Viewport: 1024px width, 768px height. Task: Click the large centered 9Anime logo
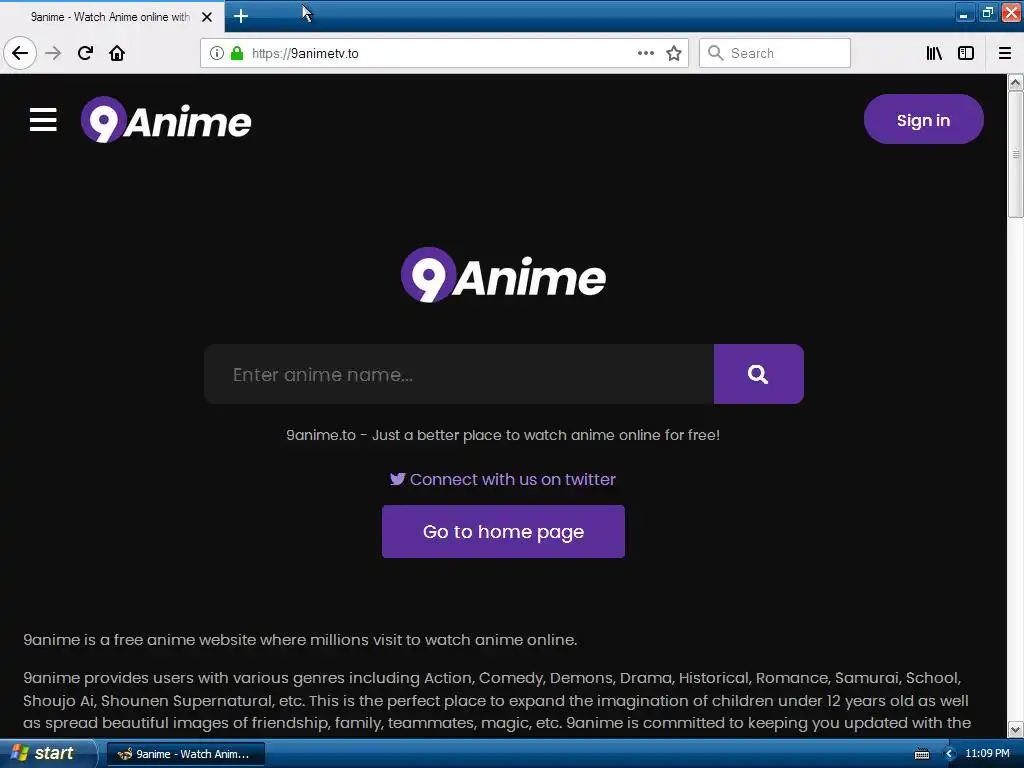coord(504,275)
